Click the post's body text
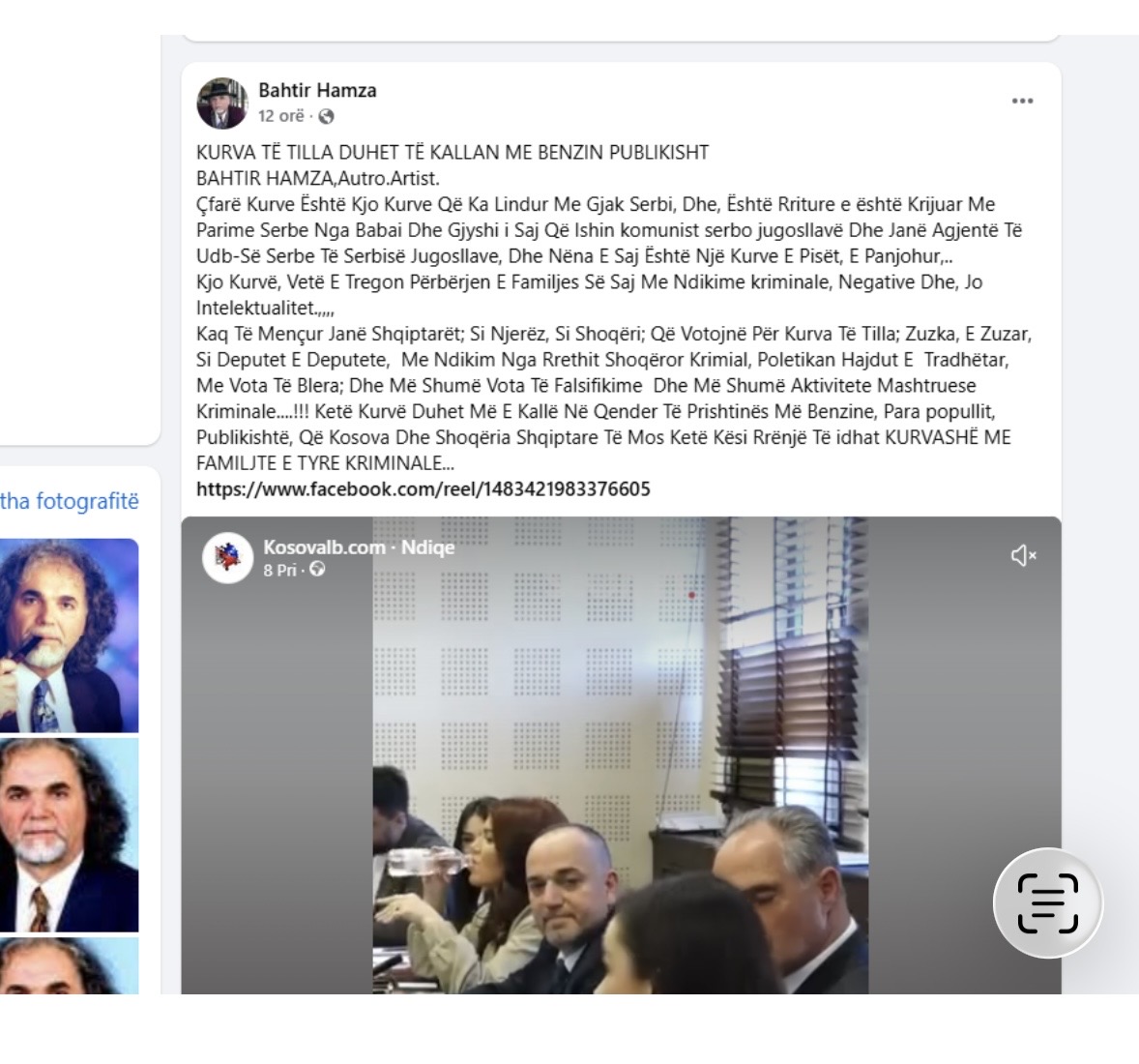 (614, 334)
